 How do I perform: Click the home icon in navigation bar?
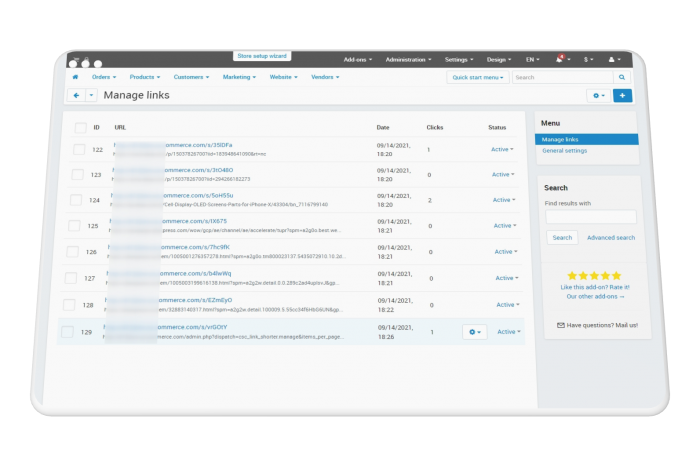[x=75, y=77]
